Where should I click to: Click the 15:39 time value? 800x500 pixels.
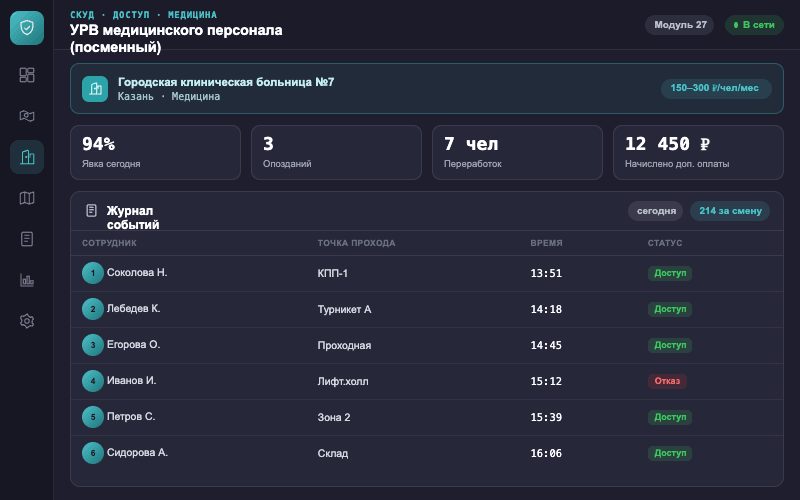546,417
